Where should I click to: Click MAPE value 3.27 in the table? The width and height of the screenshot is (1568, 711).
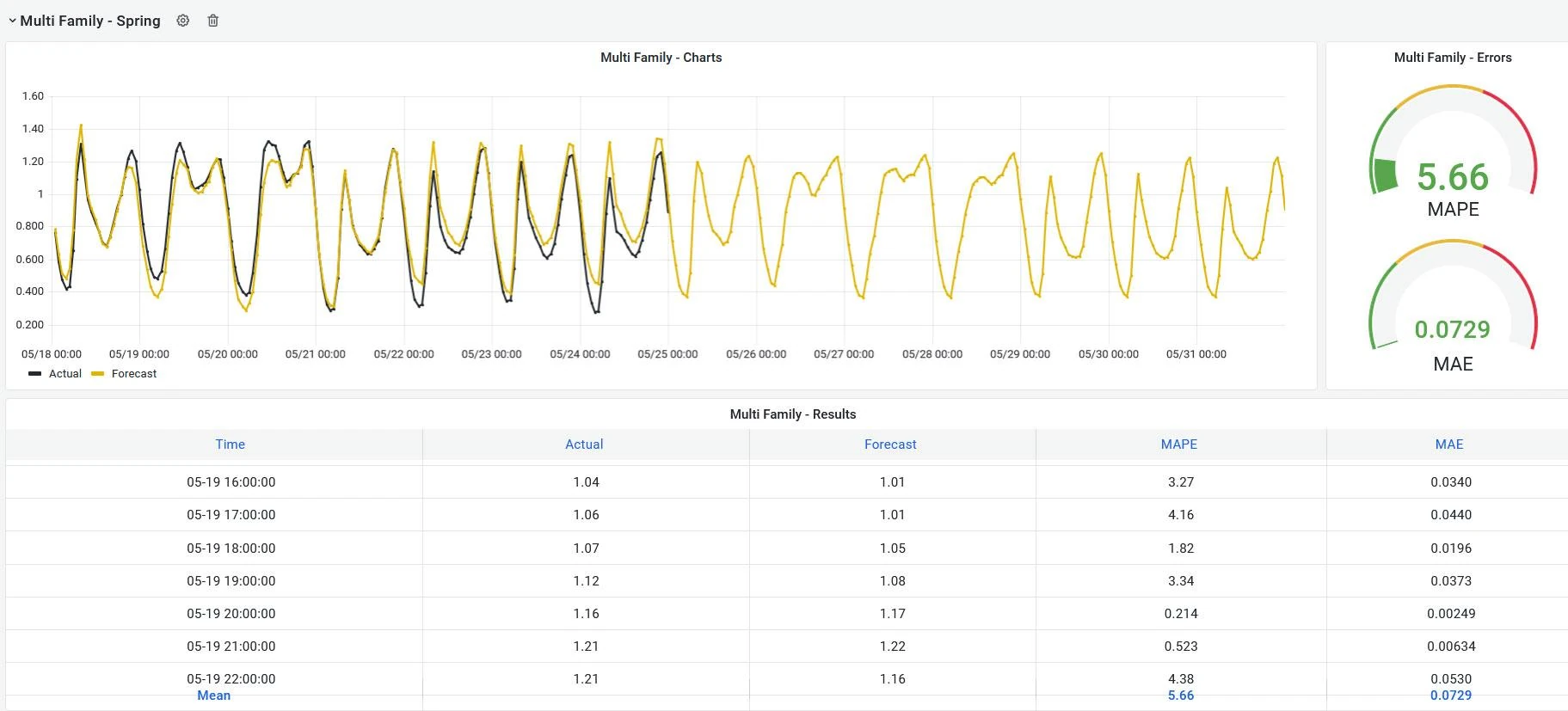pos(1181,482)
